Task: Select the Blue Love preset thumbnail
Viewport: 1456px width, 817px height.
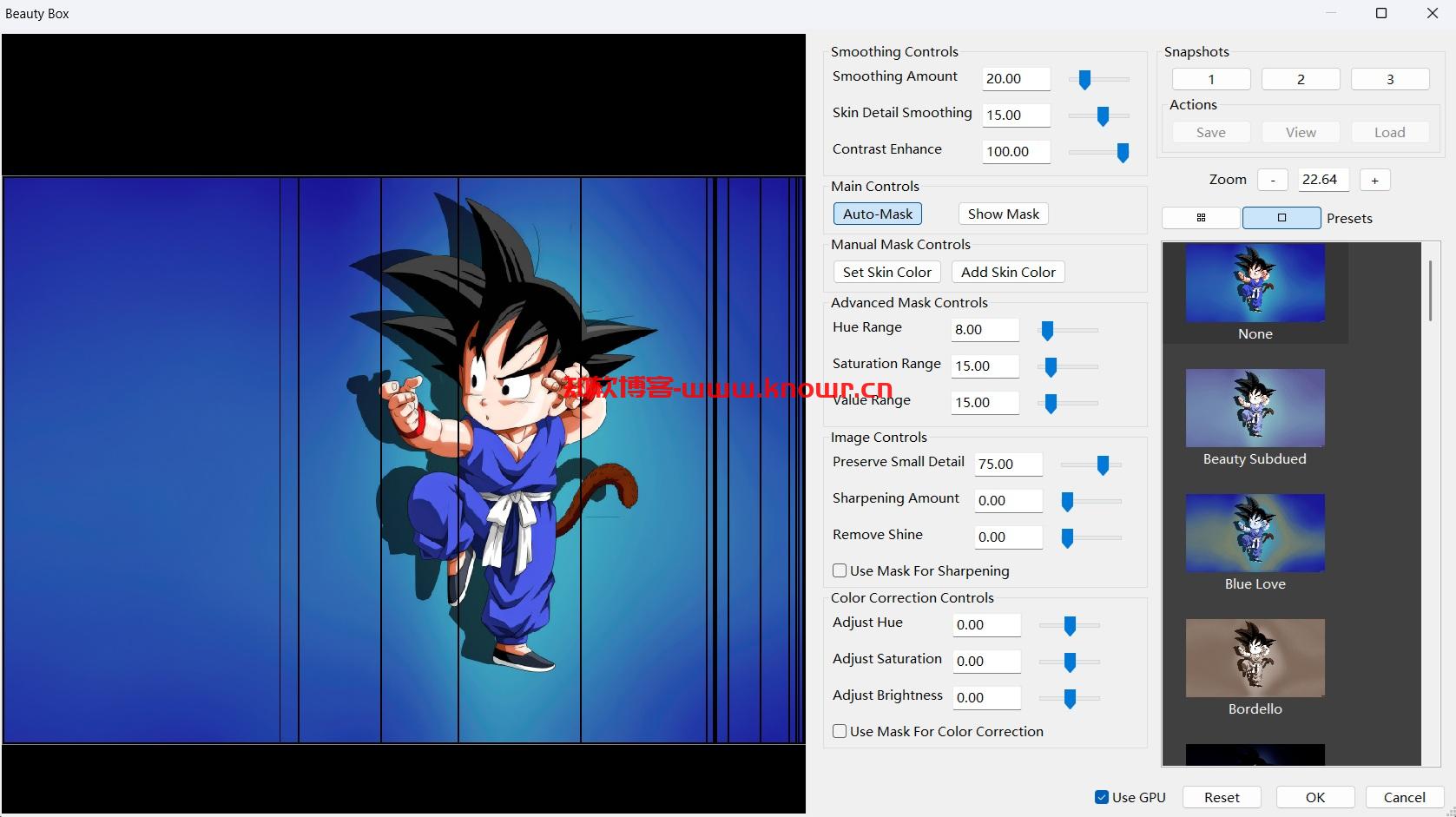Action: pos(1255,533)
